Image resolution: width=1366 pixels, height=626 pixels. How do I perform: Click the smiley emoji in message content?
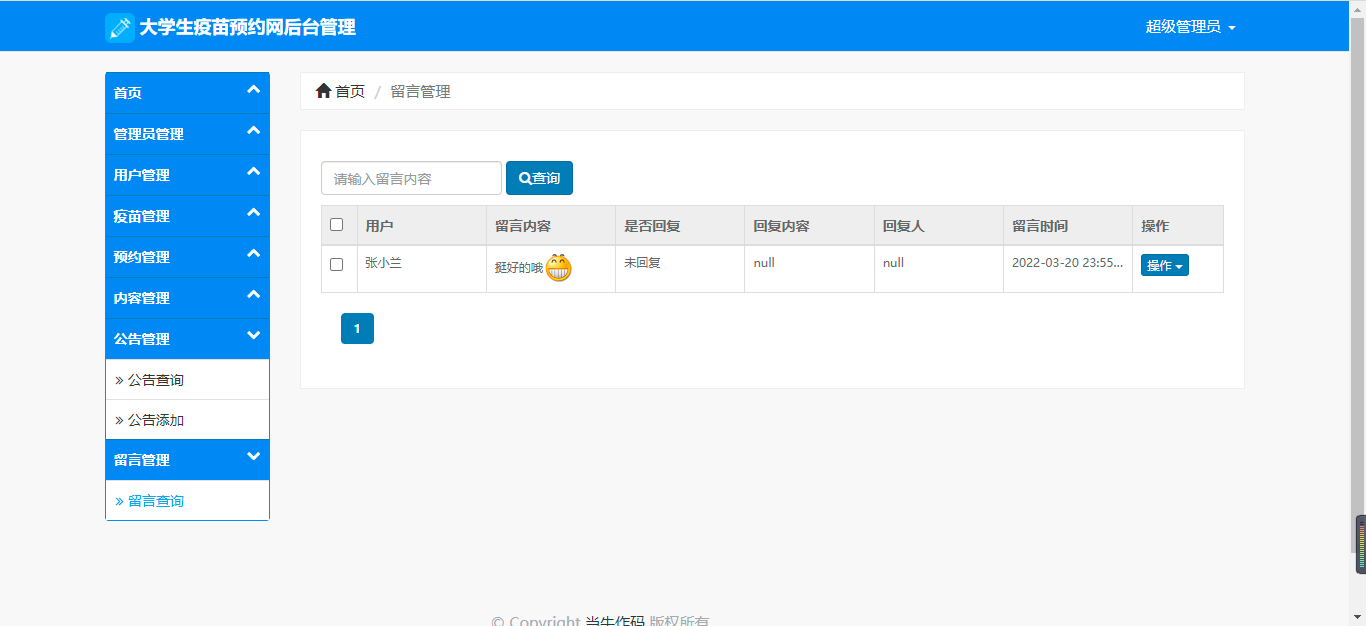point(558,268)
